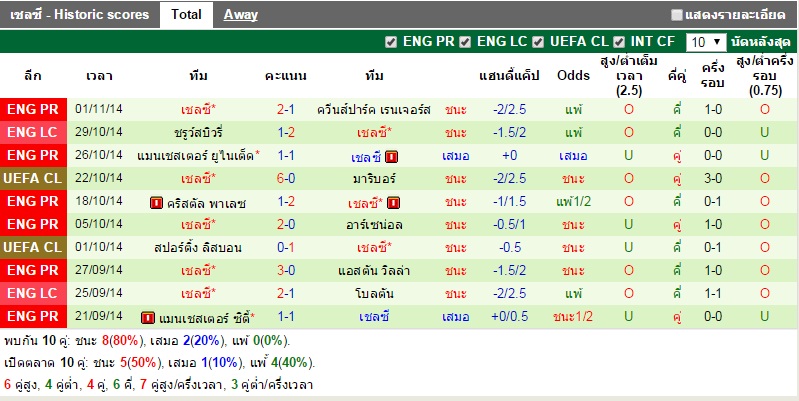Switch to the Away tab

(240, 15)
